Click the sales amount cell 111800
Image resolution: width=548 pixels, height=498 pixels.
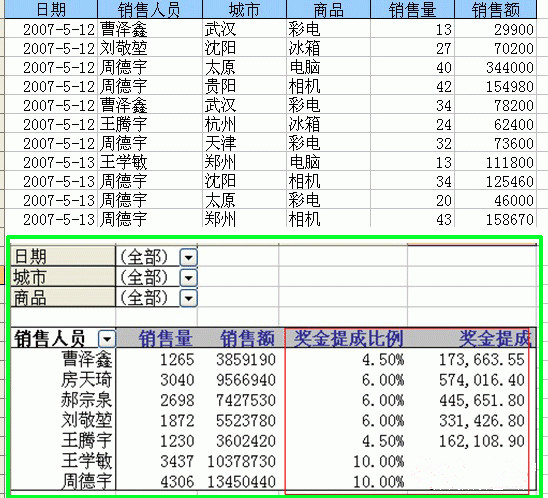pyautogui.click(x=510, y=163)
